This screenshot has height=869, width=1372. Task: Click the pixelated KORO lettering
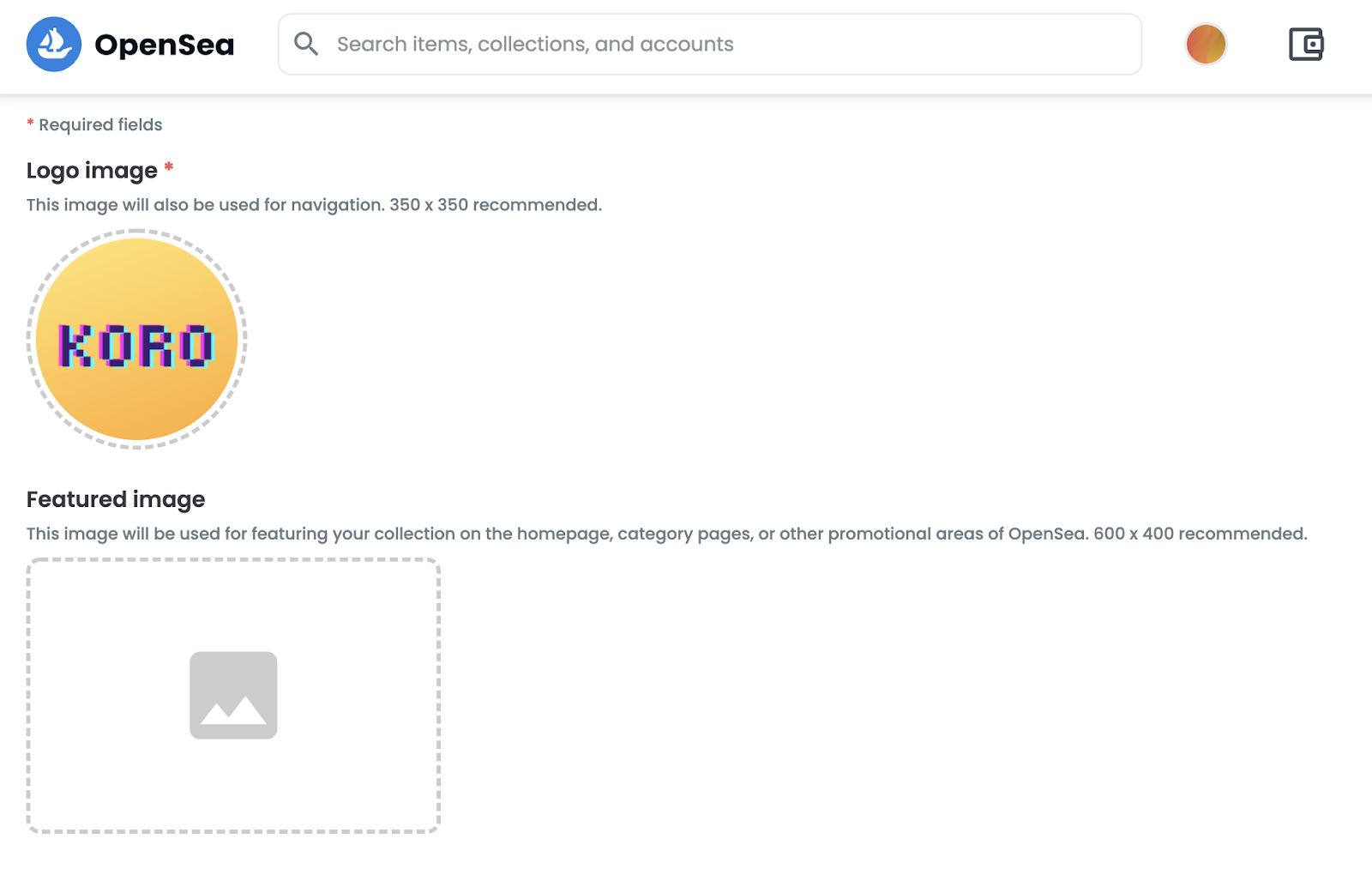(x=135, y=346)
